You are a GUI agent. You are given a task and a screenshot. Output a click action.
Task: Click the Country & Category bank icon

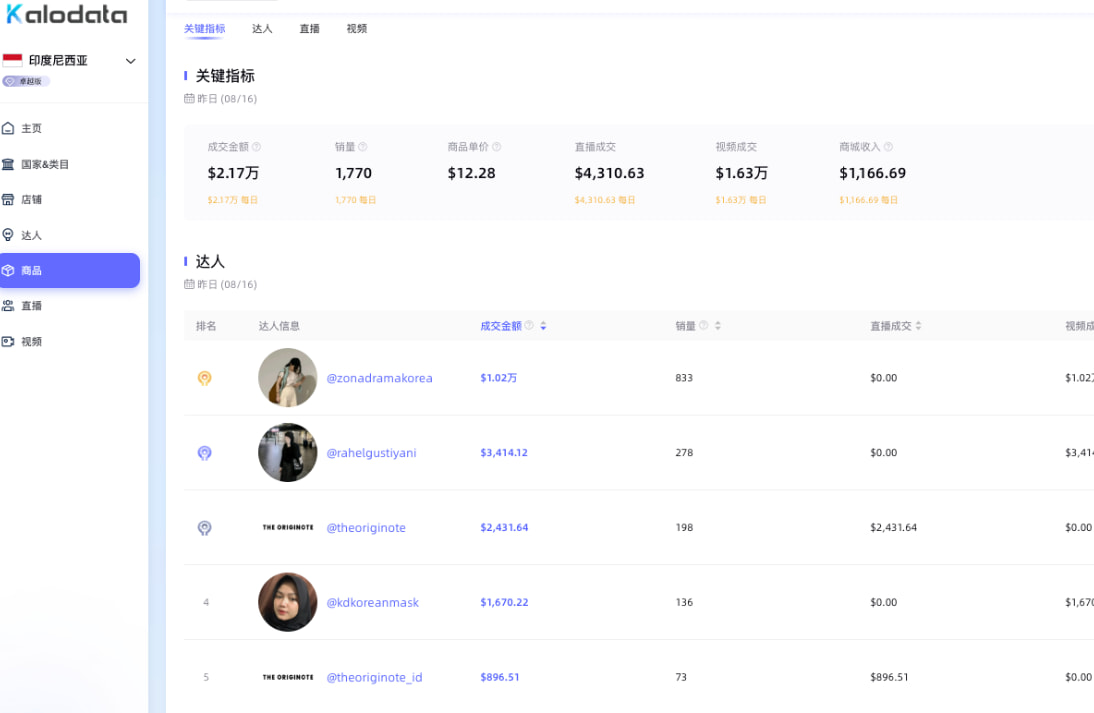click(8, 164)
